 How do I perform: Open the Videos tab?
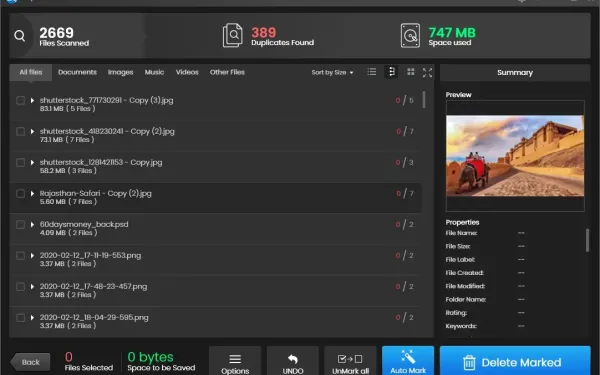(x=187, y=72)
